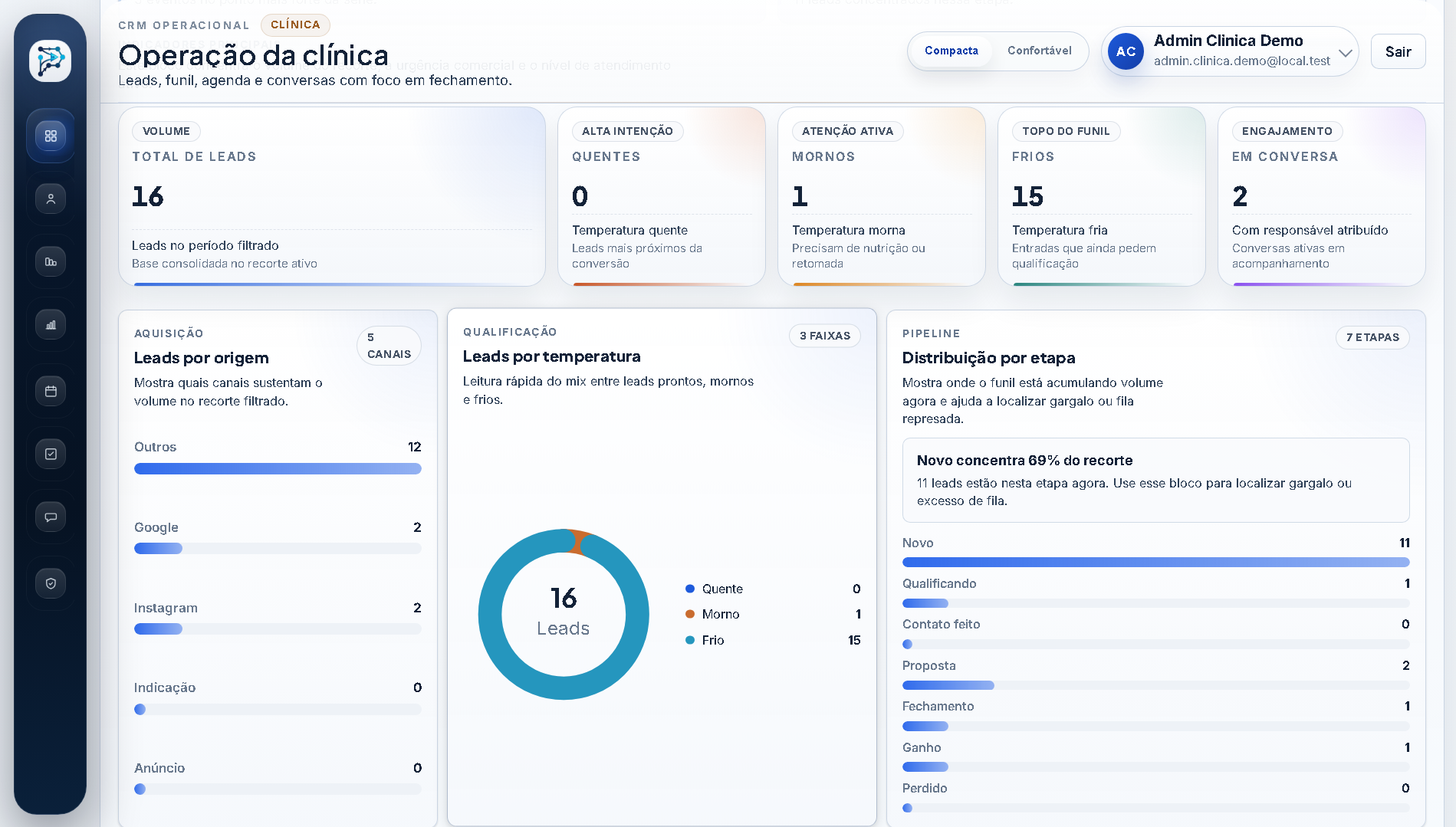Click the app logo at top of sidebar

click(51, 61)
